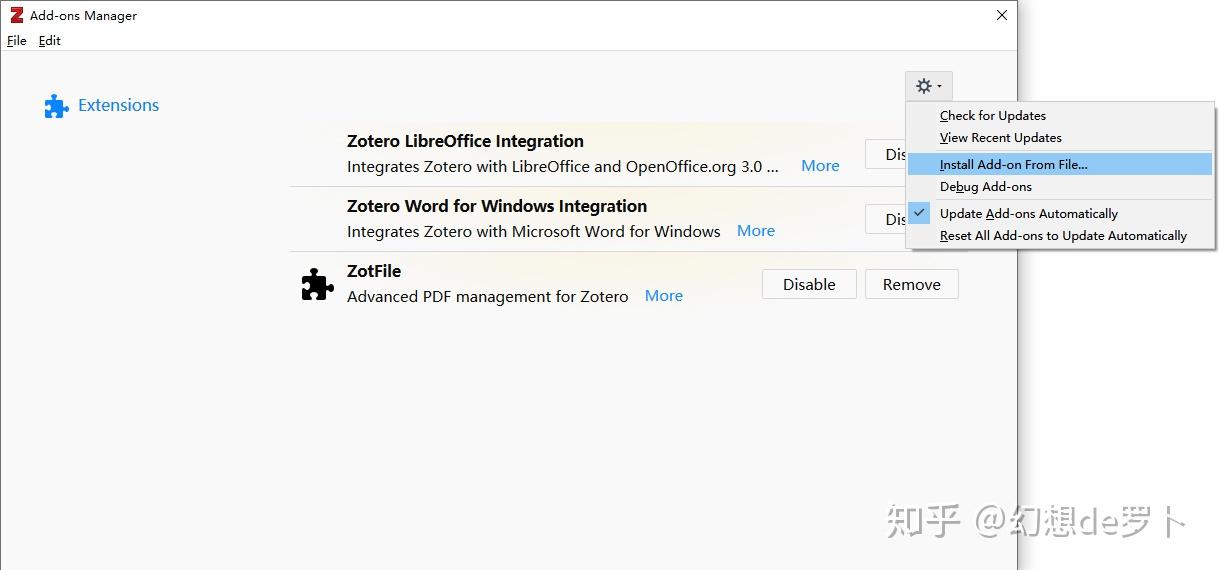Open the gear tools dropdown button
The height and width of the screenshot is (570, 1219).
[928, 86]
